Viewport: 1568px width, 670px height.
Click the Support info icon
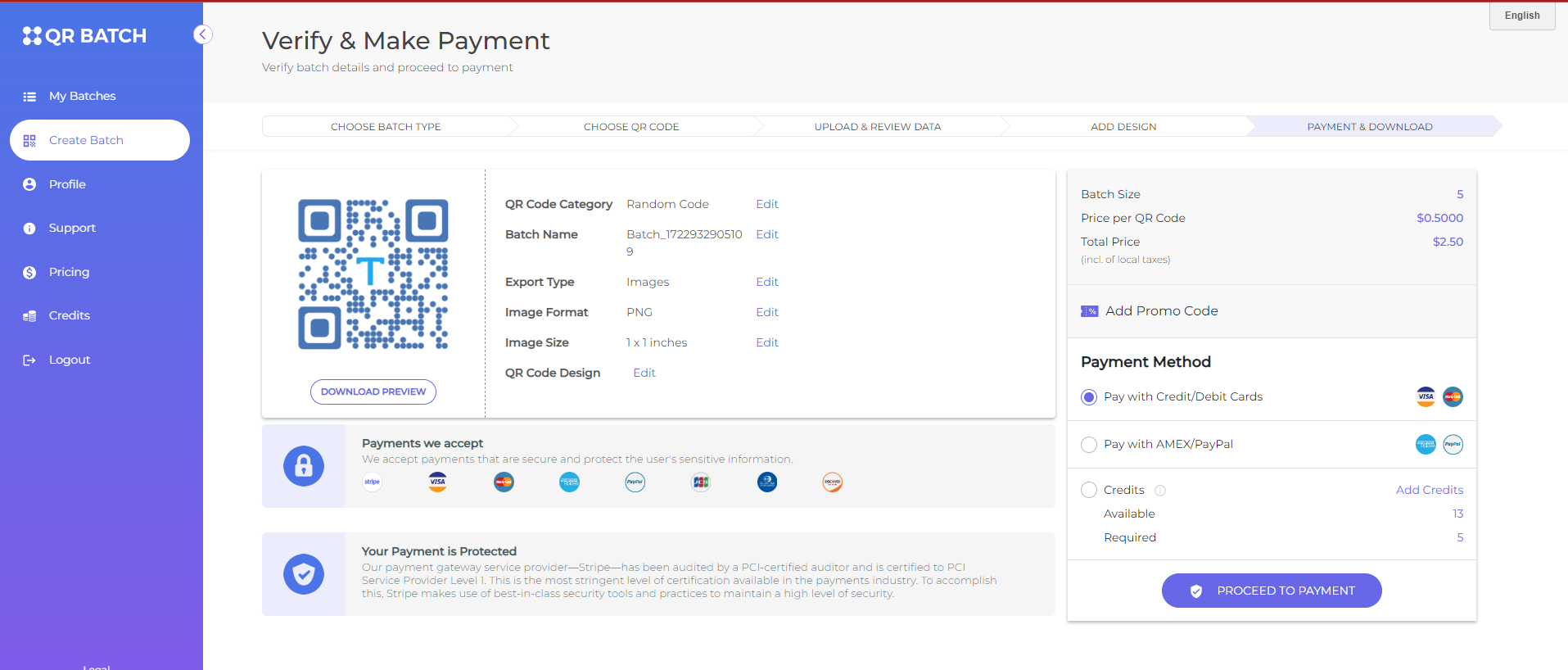click(x=29, y=229)
